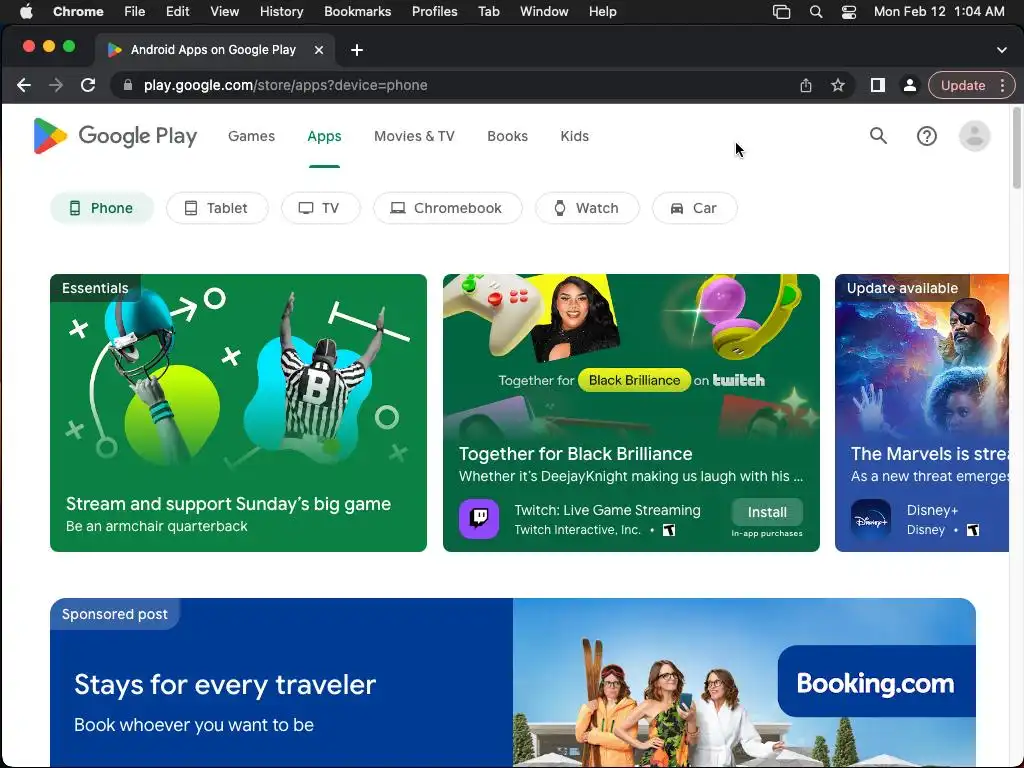The width and height of the screenshot is (1024, 768).
Task: Switch to the Books tab
Action: coord(507,136)
